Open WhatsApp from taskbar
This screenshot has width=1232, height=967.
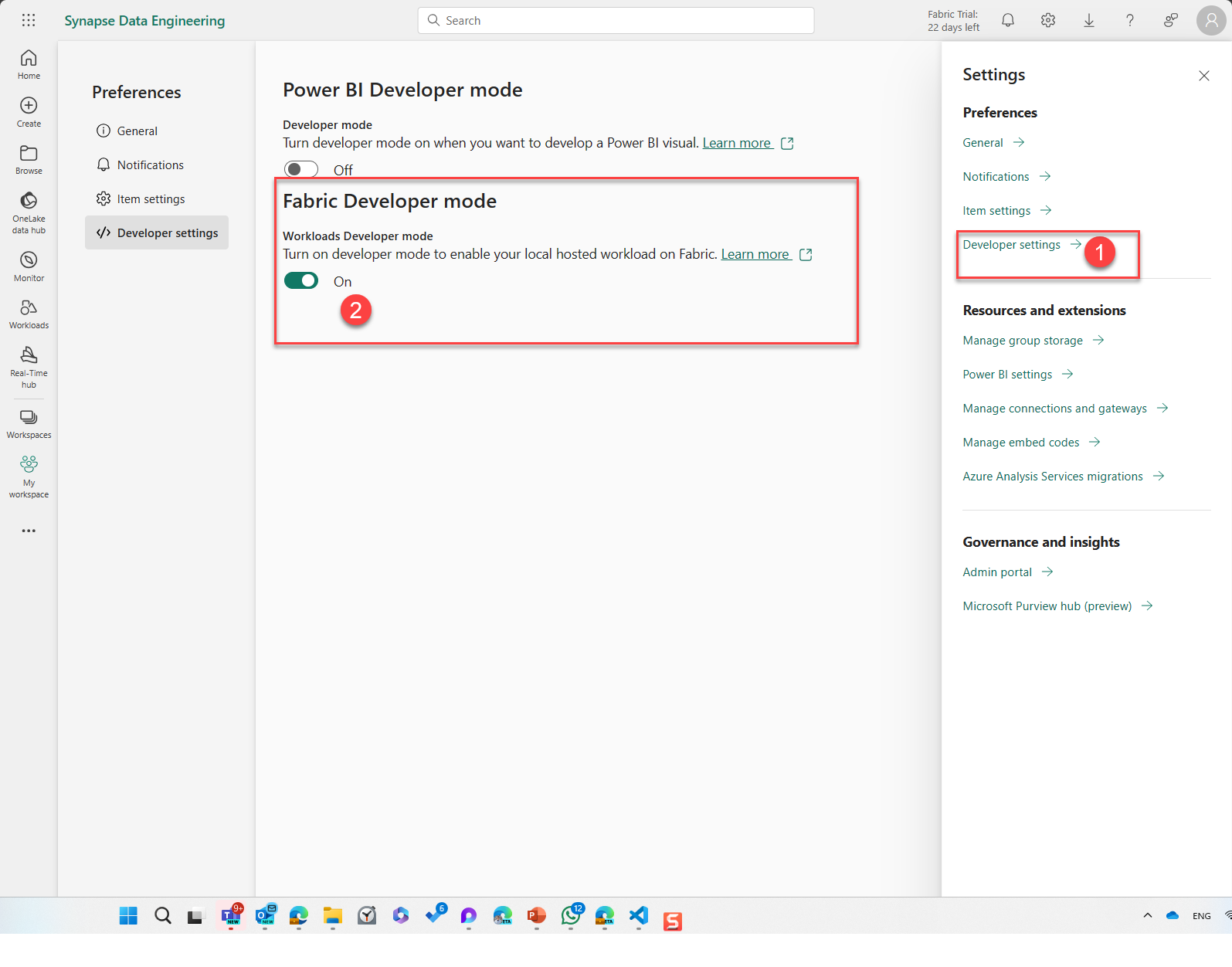(571, 916)
